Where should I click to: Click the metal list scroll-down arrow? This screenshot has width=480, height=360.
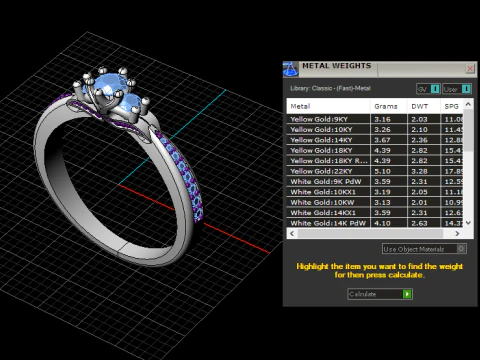click(x=468, y=223)
